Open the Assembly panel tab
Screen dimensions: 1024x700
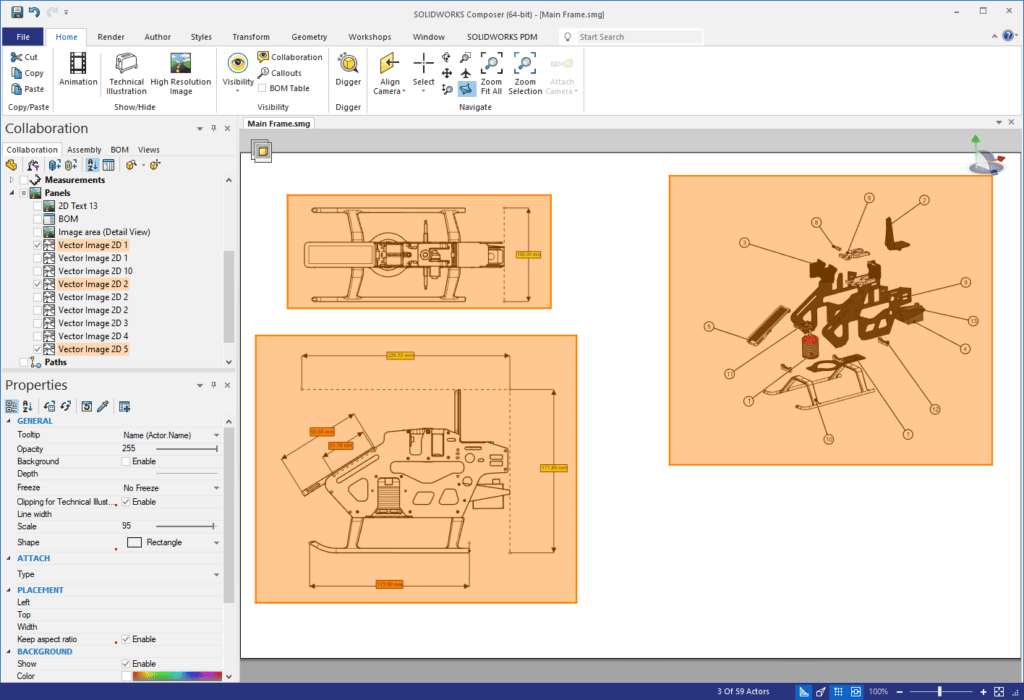click(x=84, y=150)
